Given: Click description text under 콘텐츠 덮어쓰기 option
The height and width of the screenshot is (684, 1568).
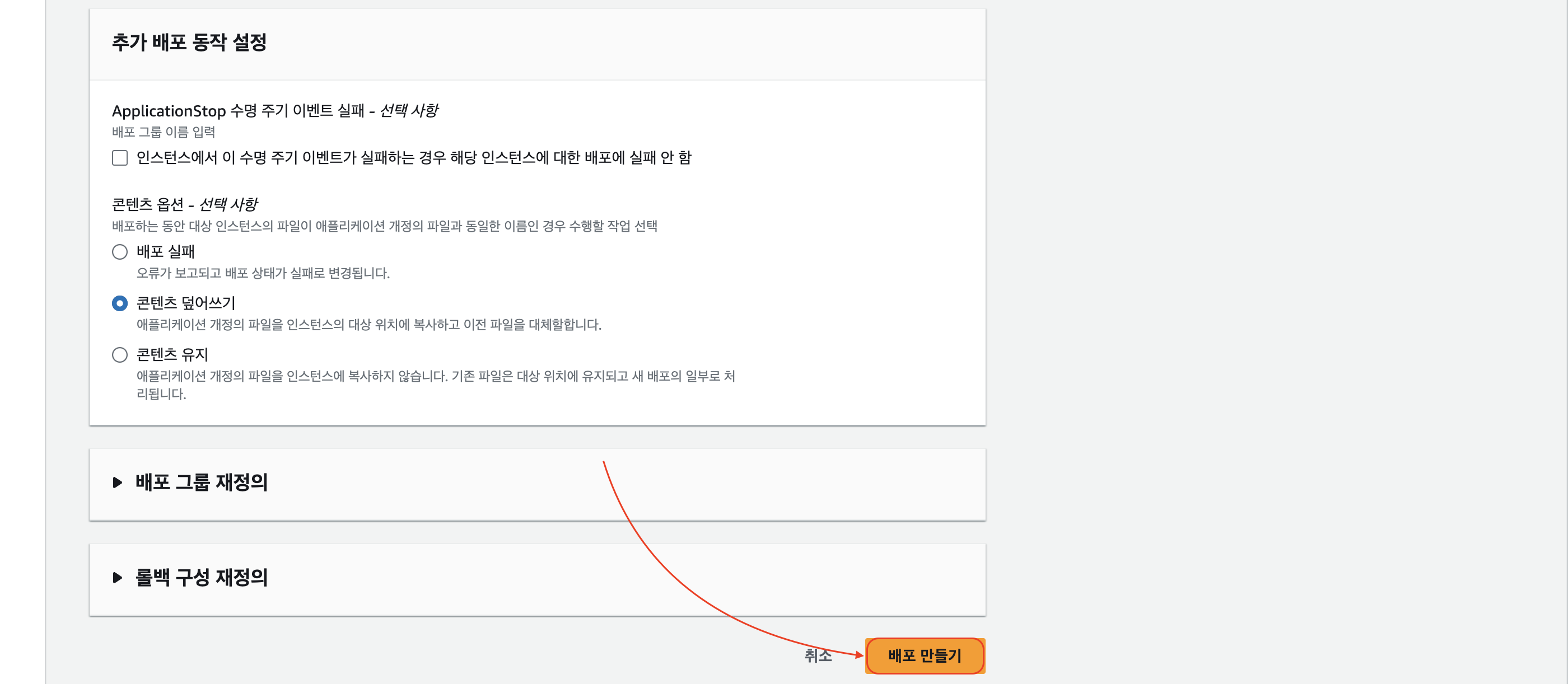Looking at the screenshot, I should click(368, 325).
